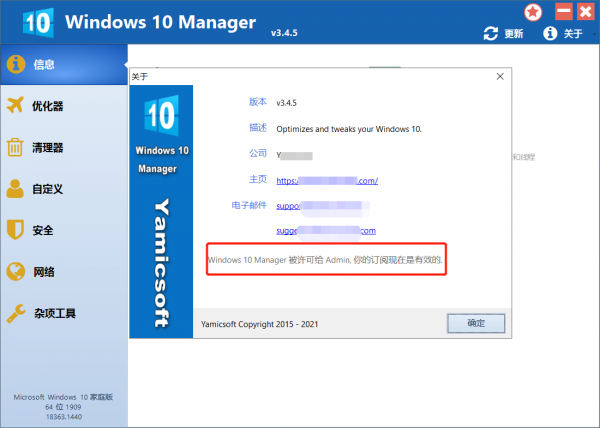The width and height of the screenshot is (600, 428).
Task: Open the 主页 homepage https link
Action: [327, 181]
